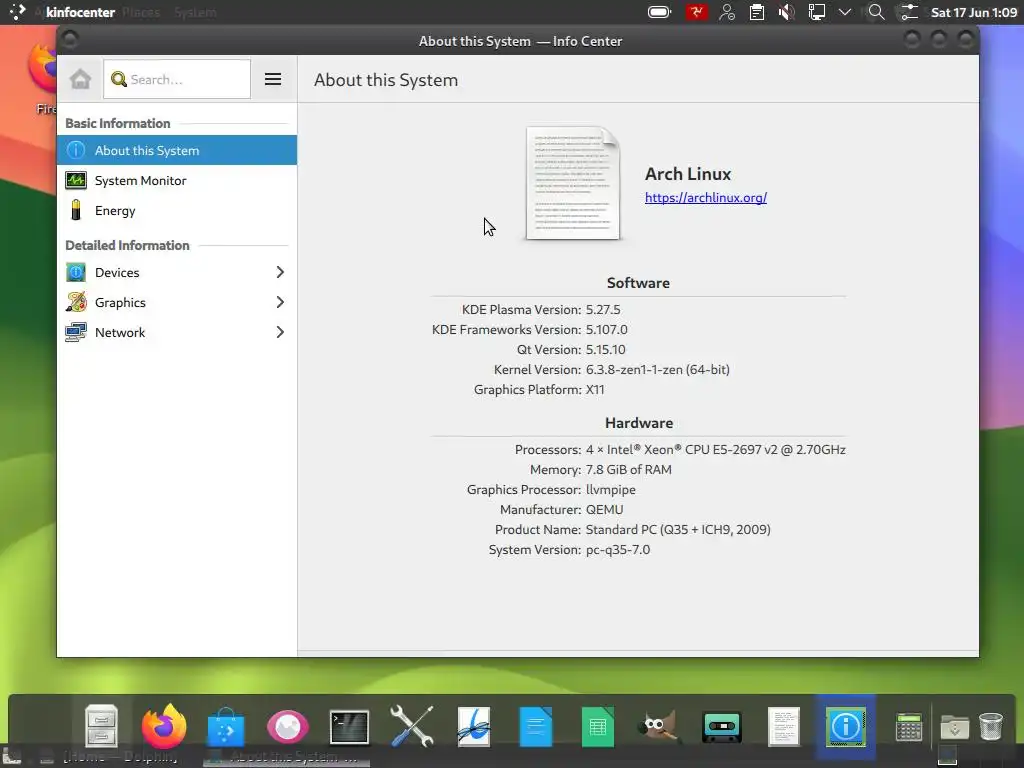Launch GIMP from the dock
1024x768 pixels.
660,727
